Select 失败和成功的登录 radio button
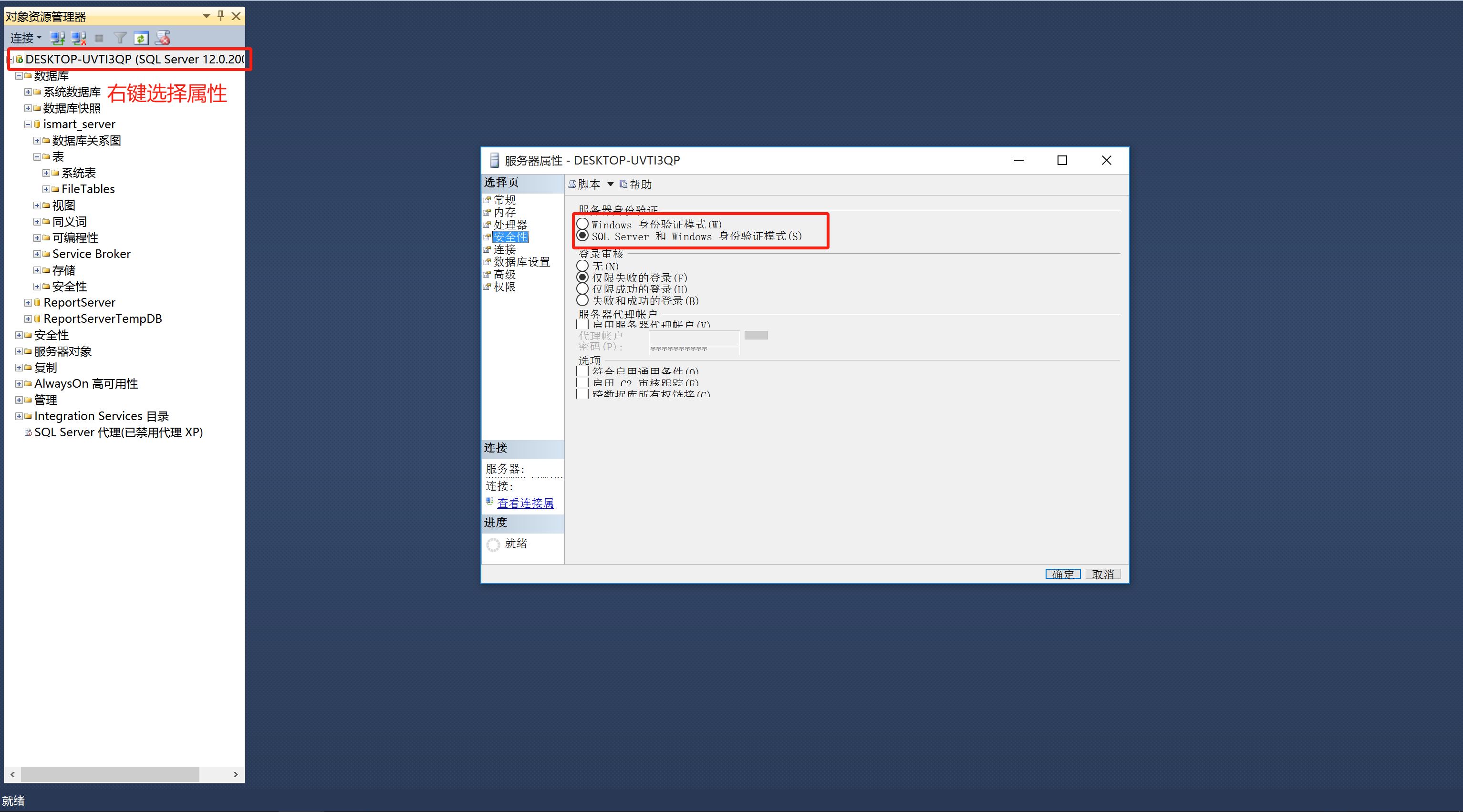Screen dimensions: 1463x812 [x=583, y=300]
